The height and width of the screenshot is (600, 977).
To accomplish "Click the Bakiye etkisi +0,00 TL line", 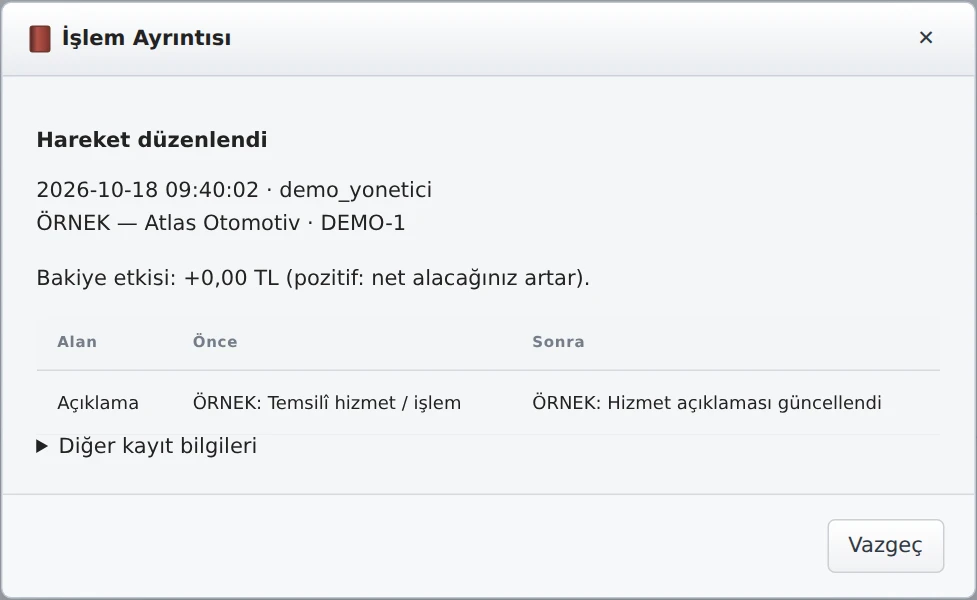I will pyautogui.click(x=313, y=277).
